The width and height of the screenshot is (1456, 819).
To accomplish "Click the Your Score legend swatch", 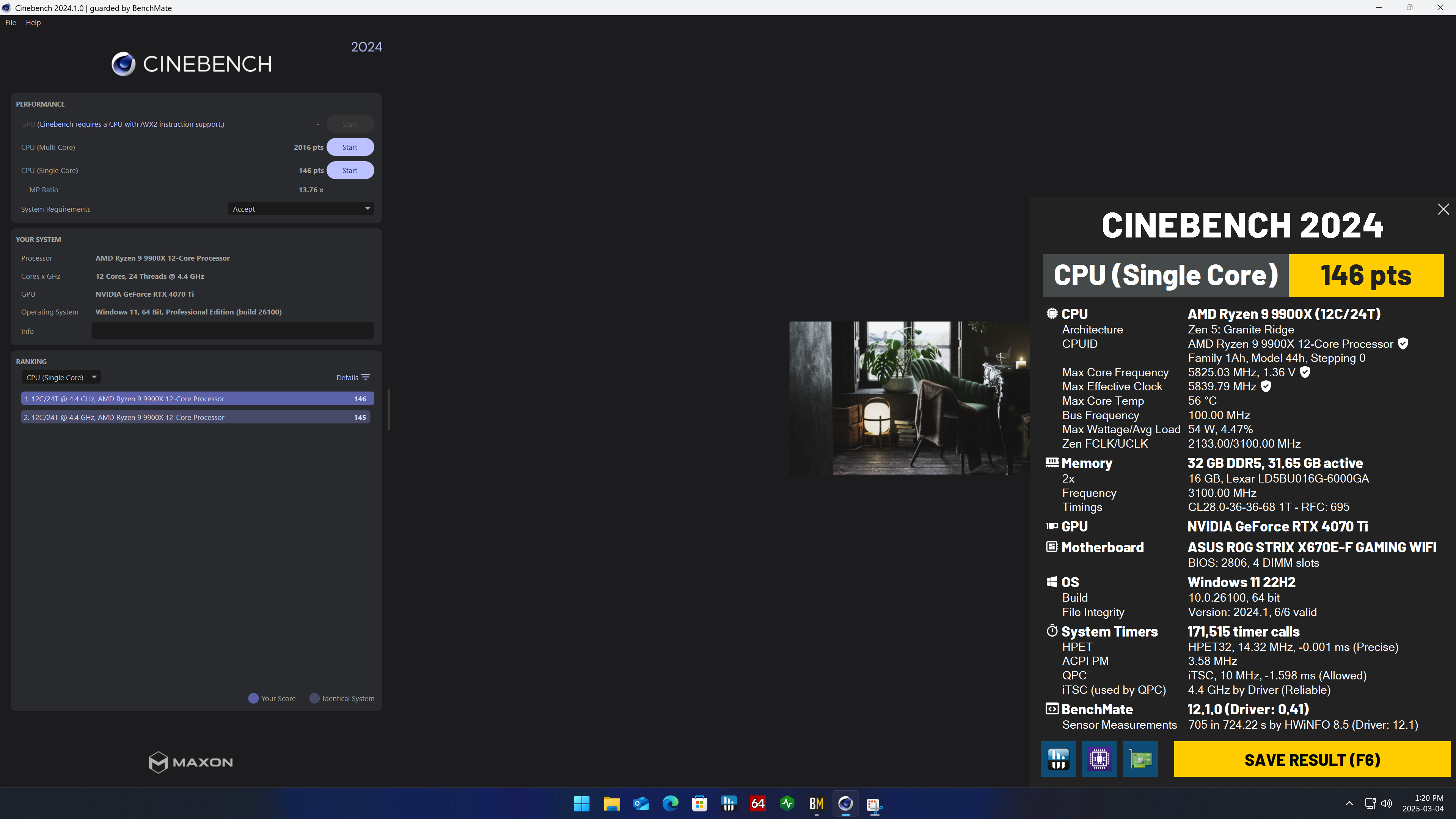I will [253, 698].
